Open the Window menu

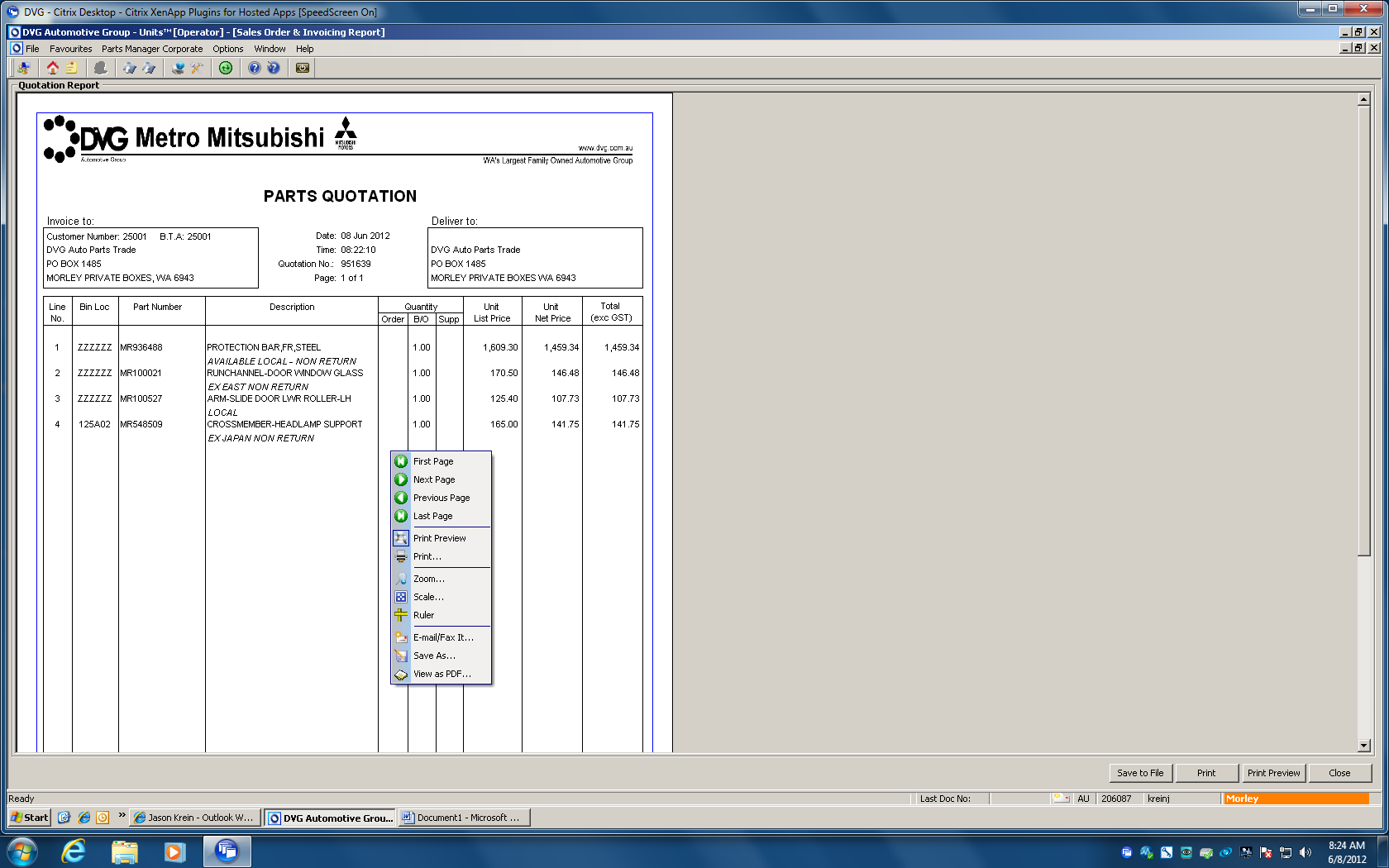point(270,49)
